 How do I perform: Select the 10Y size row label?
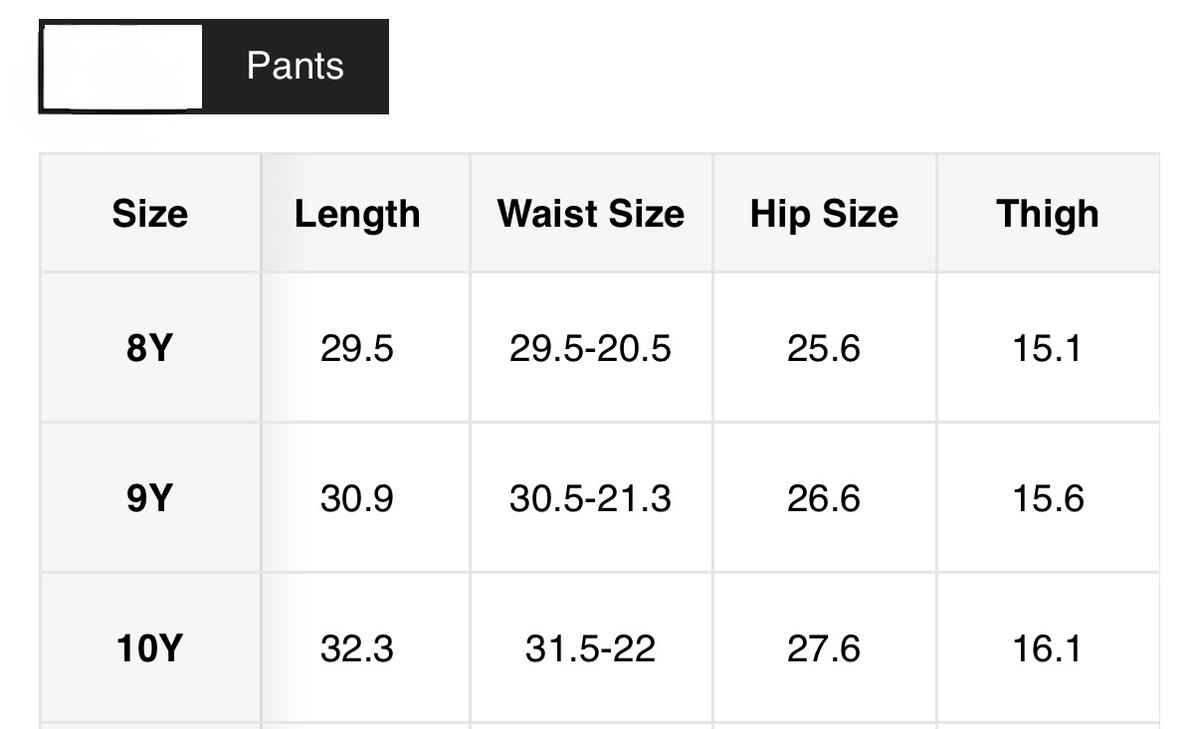tap(150, 649)
